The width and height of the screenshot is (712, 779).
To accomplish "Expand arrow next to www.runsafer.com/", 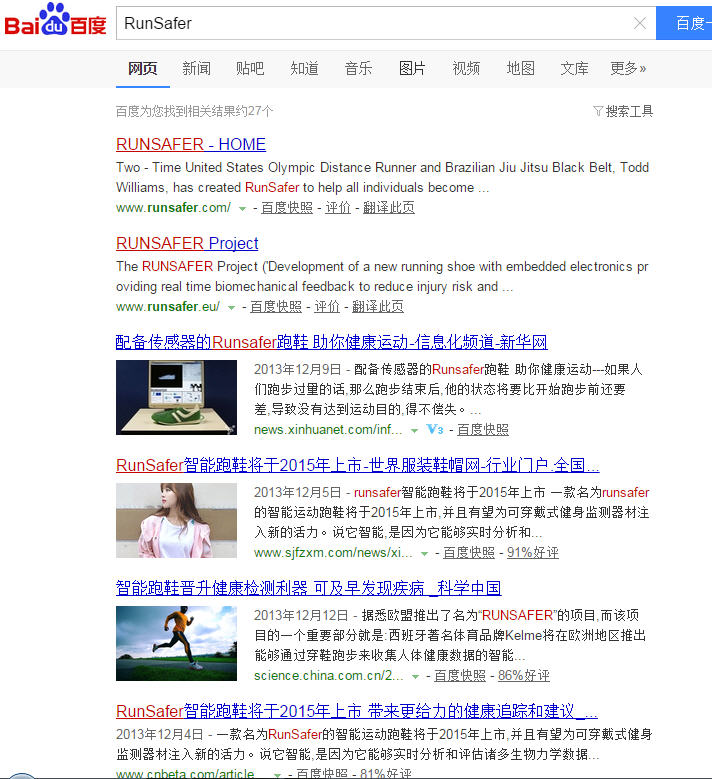I will coord(242,209).
